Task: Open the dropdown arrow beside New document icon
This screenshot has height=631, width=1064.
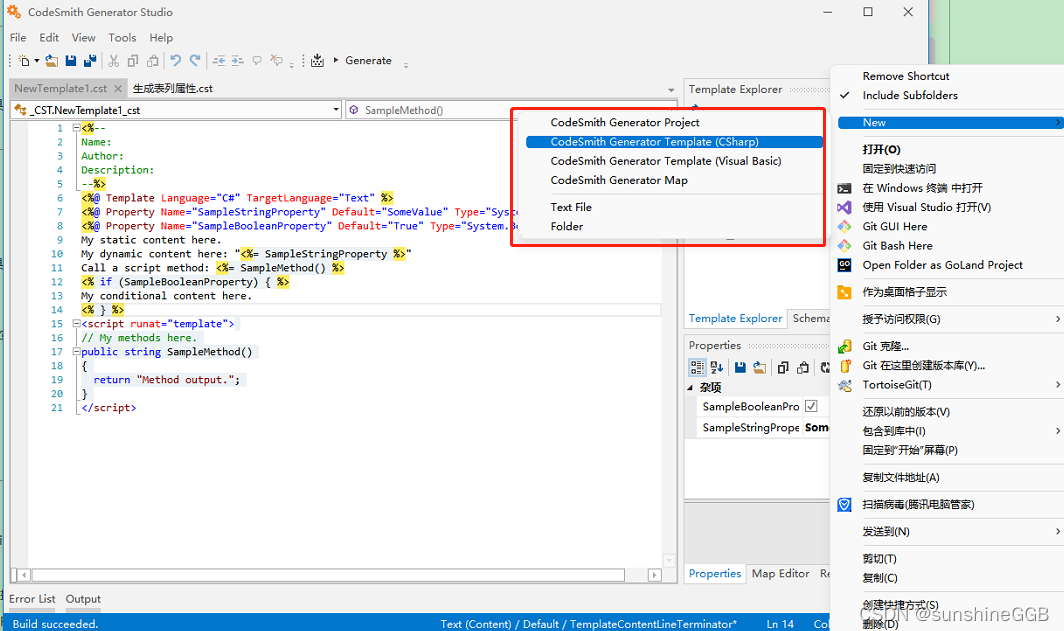Action: tap(37, 61)
